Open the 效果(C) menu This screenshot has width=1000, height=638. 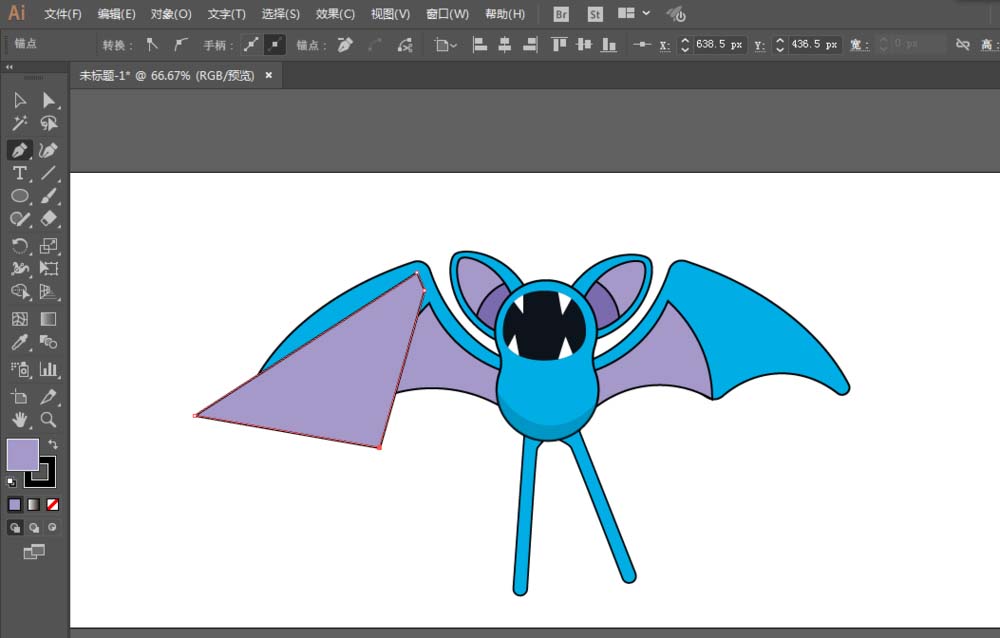[335, 14]
